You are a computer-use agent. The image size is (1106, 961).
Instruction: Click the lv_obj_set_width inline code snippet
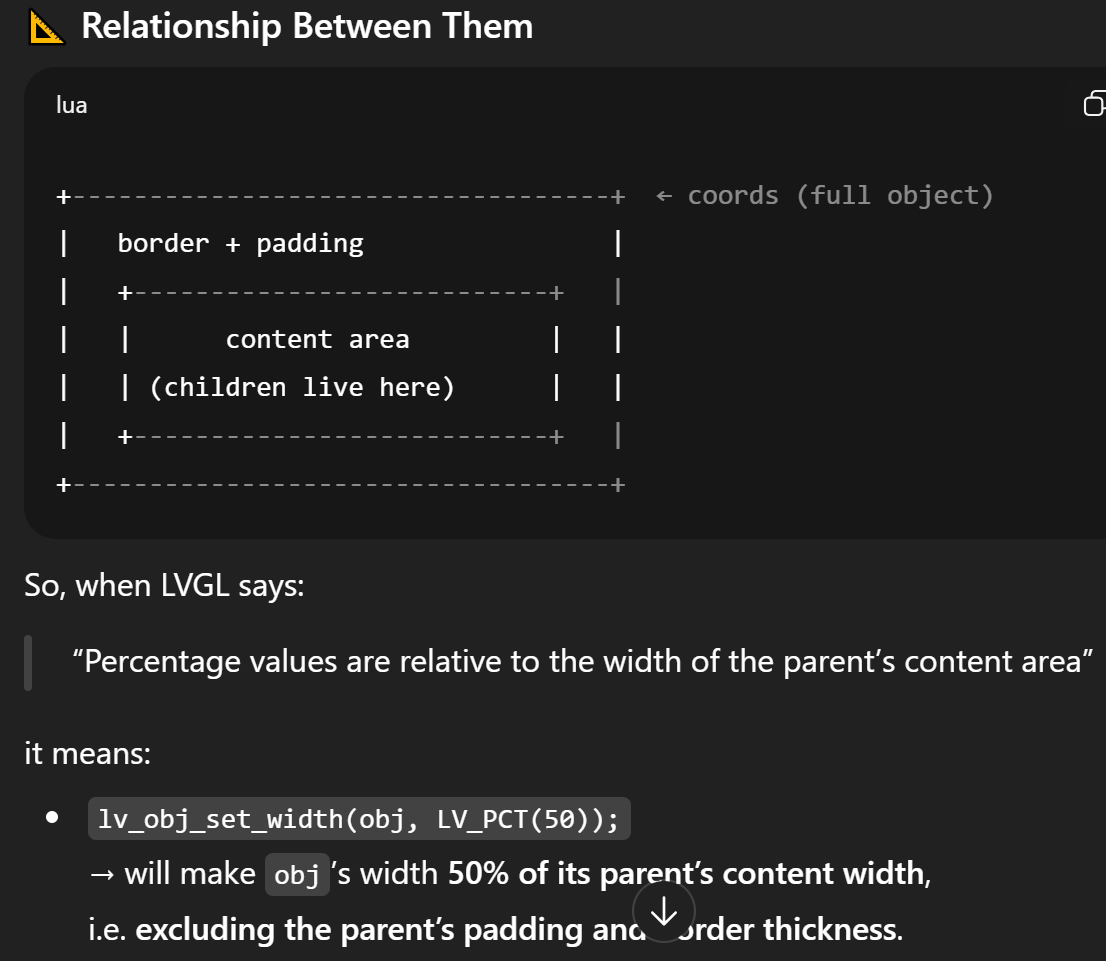pos(359,819)
